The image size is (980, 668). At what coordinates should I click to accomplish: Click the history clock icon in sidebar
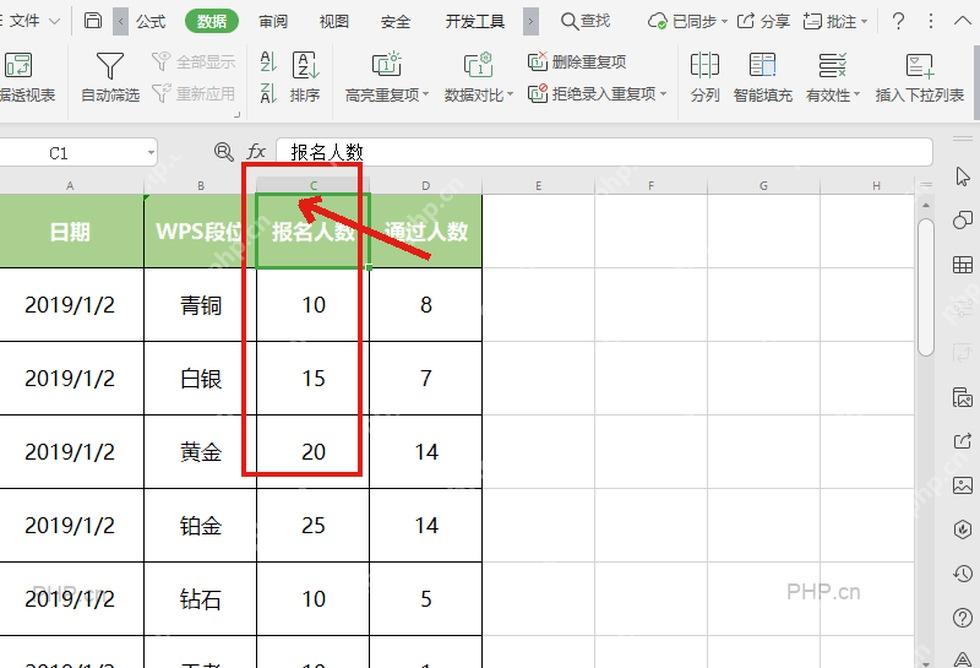click(x=962, y=573)
